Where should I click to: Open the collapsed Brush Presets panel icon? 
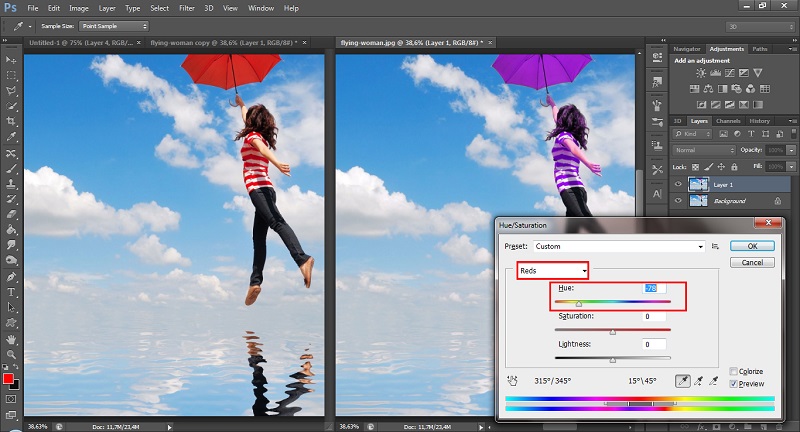[657, 121]
